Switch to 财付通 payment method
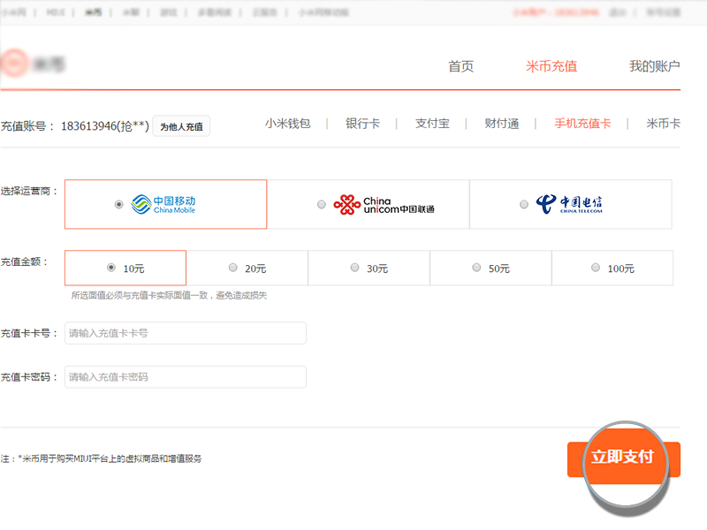Viewport: 707px width, 530px height. click(501, 123)
